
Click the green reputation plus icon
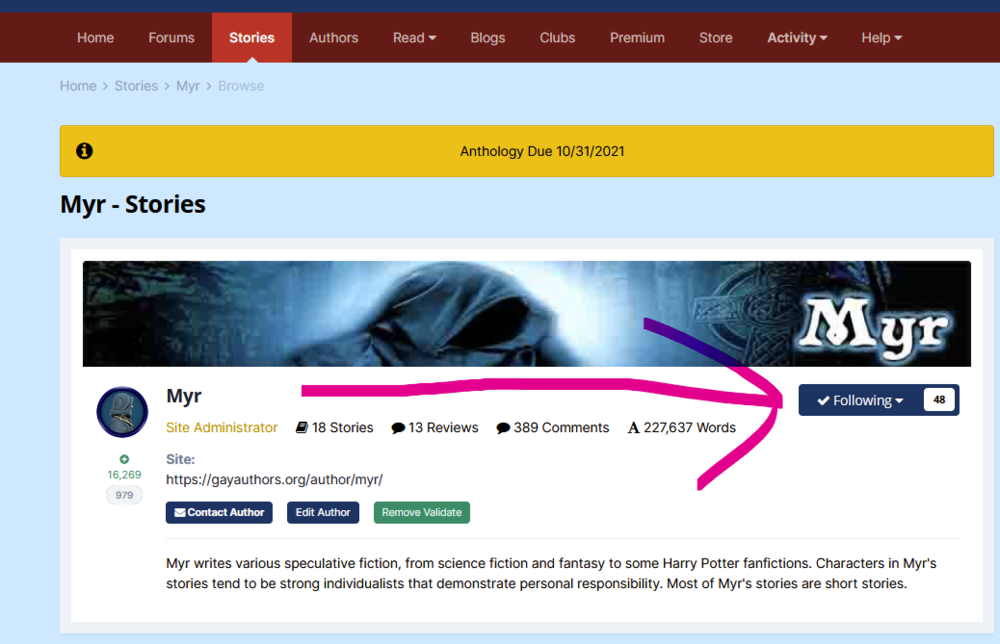pyautogui.click(x=124, y=459)
